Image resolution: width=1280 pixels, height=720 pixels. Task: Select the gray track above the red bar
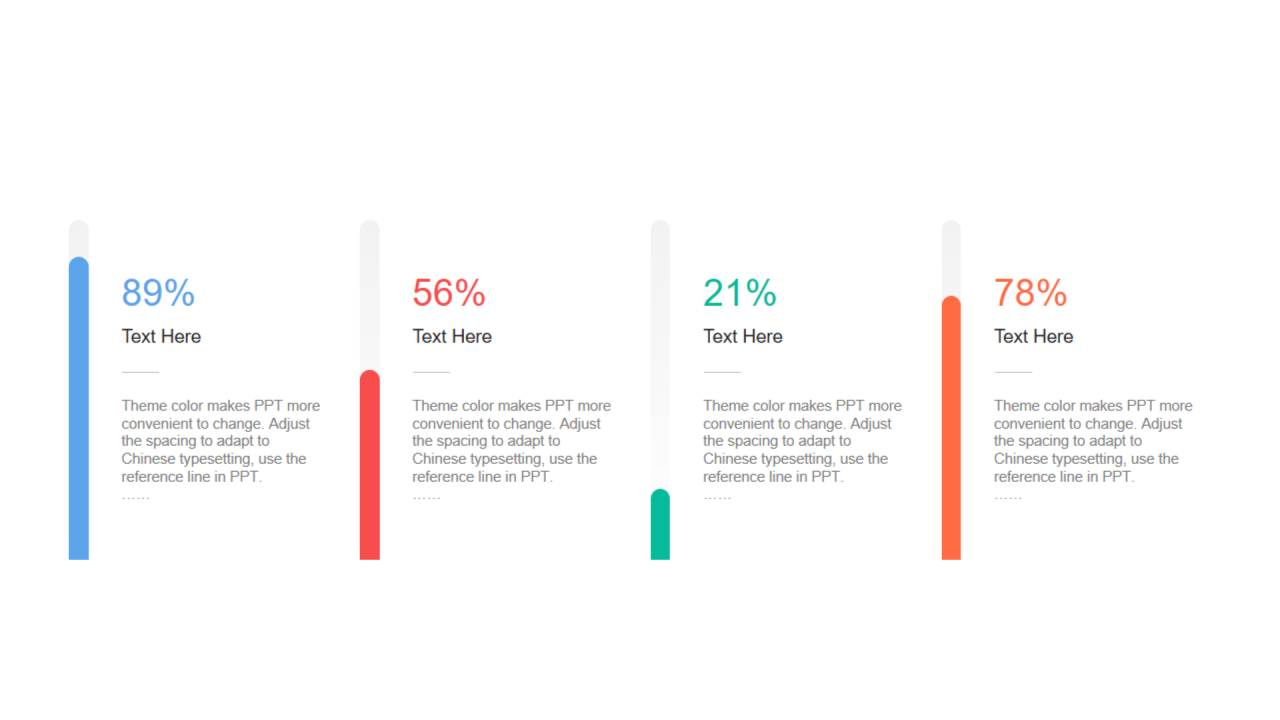coord(370,295)
